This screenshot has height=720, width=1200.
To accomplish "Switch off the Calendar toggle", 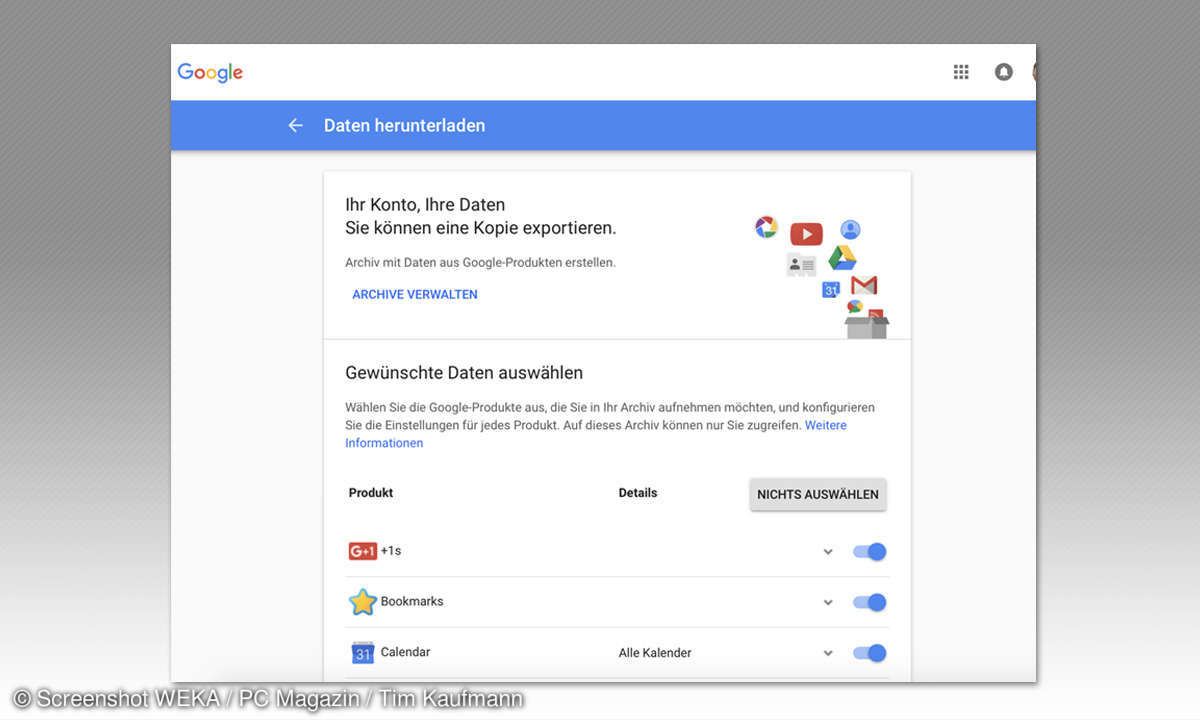I will (869, 653).
